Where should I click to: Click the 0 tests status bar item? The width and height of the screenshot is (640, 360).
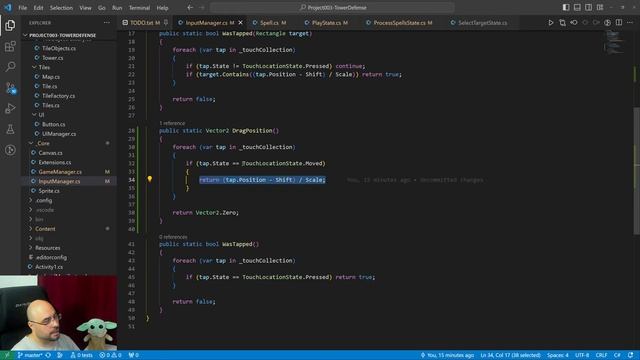point(82,355)
